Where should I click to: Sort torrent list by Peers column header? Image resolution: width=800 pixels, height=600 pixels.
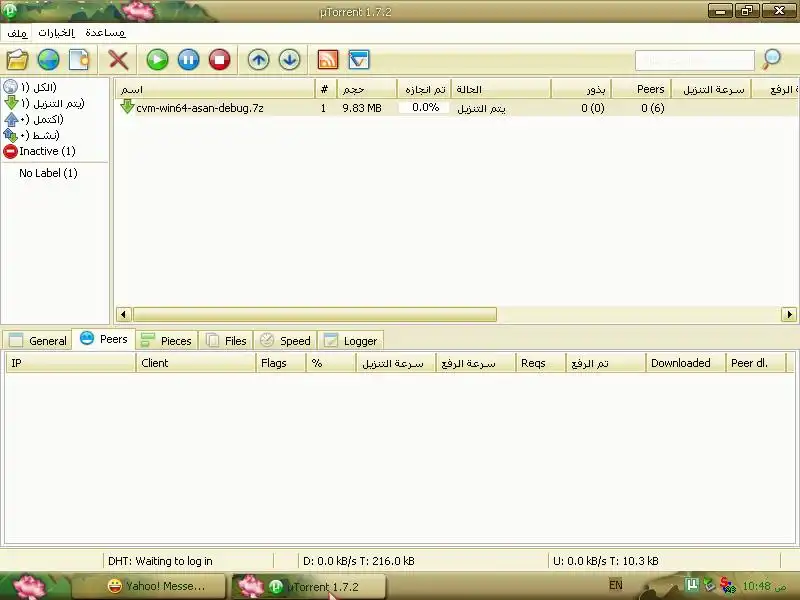pyautogui.click(x=641, y=89)
